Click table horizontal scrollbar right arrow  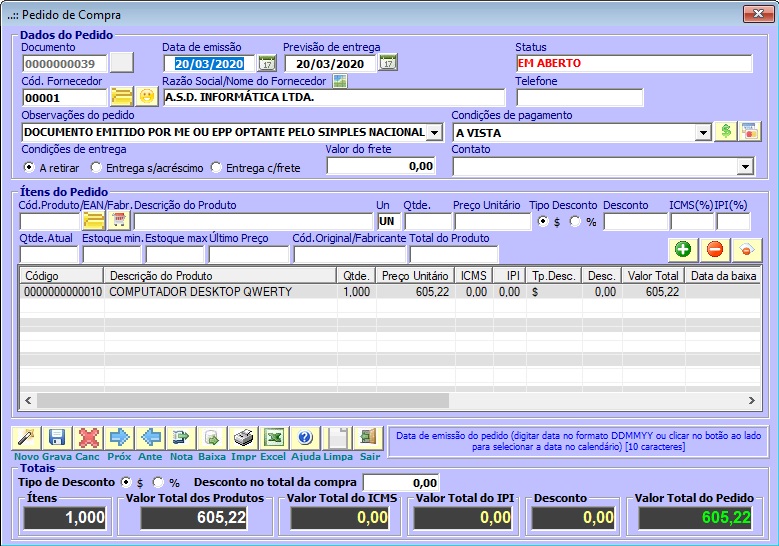[752, 400]
